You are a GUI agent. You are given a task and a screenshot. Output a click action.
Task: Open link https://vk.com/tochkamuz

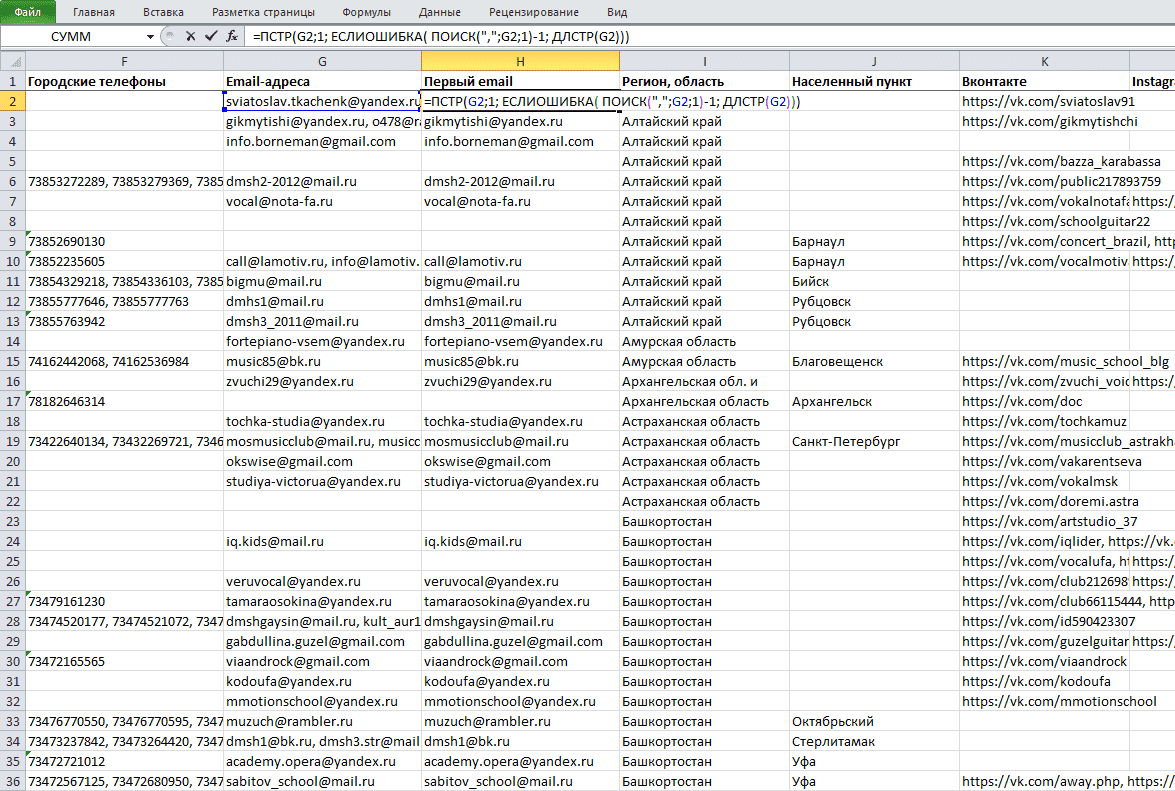(1044, 421)
